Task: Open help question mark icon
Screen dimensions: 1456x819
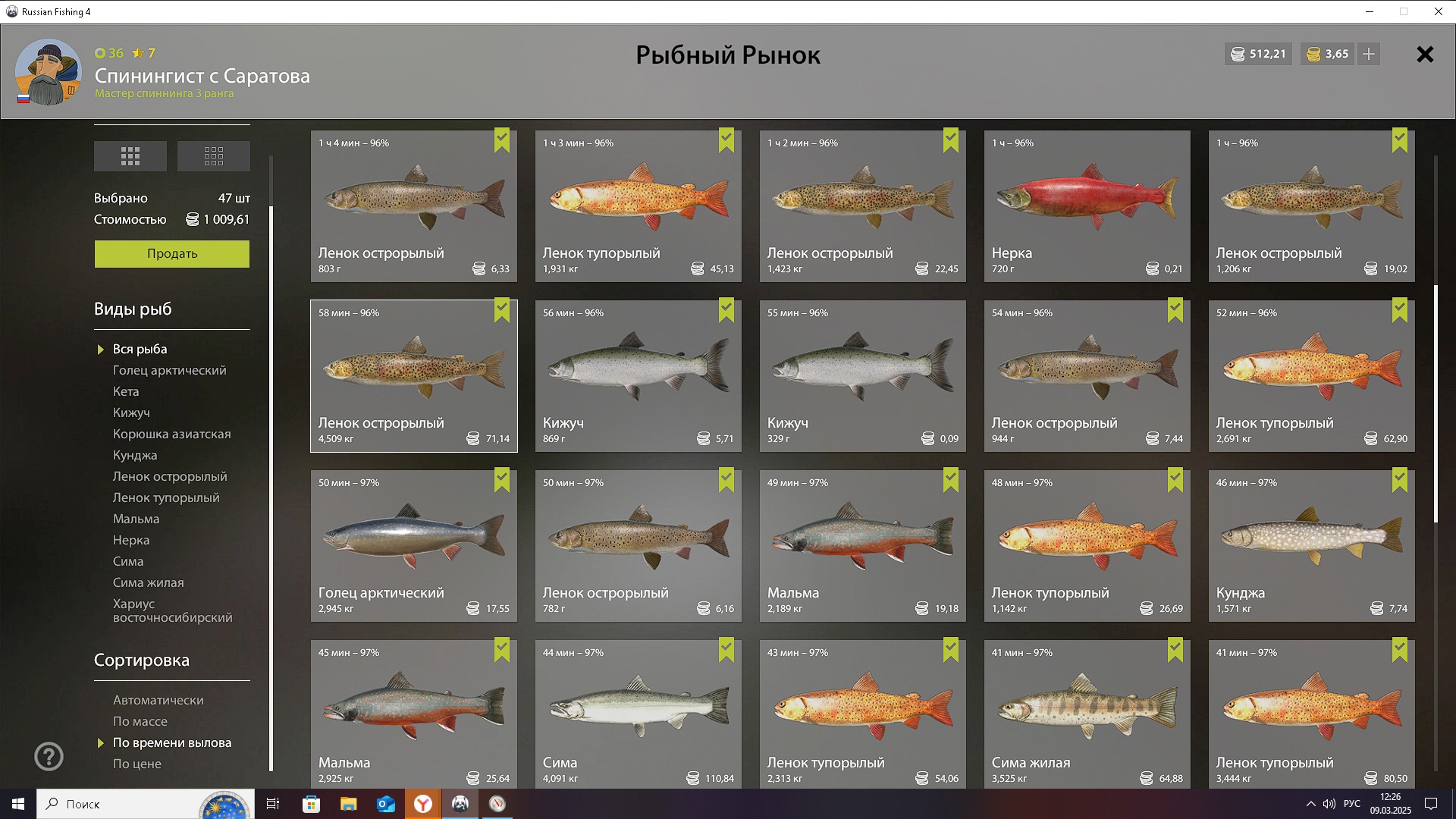Action: pos(49,756)
